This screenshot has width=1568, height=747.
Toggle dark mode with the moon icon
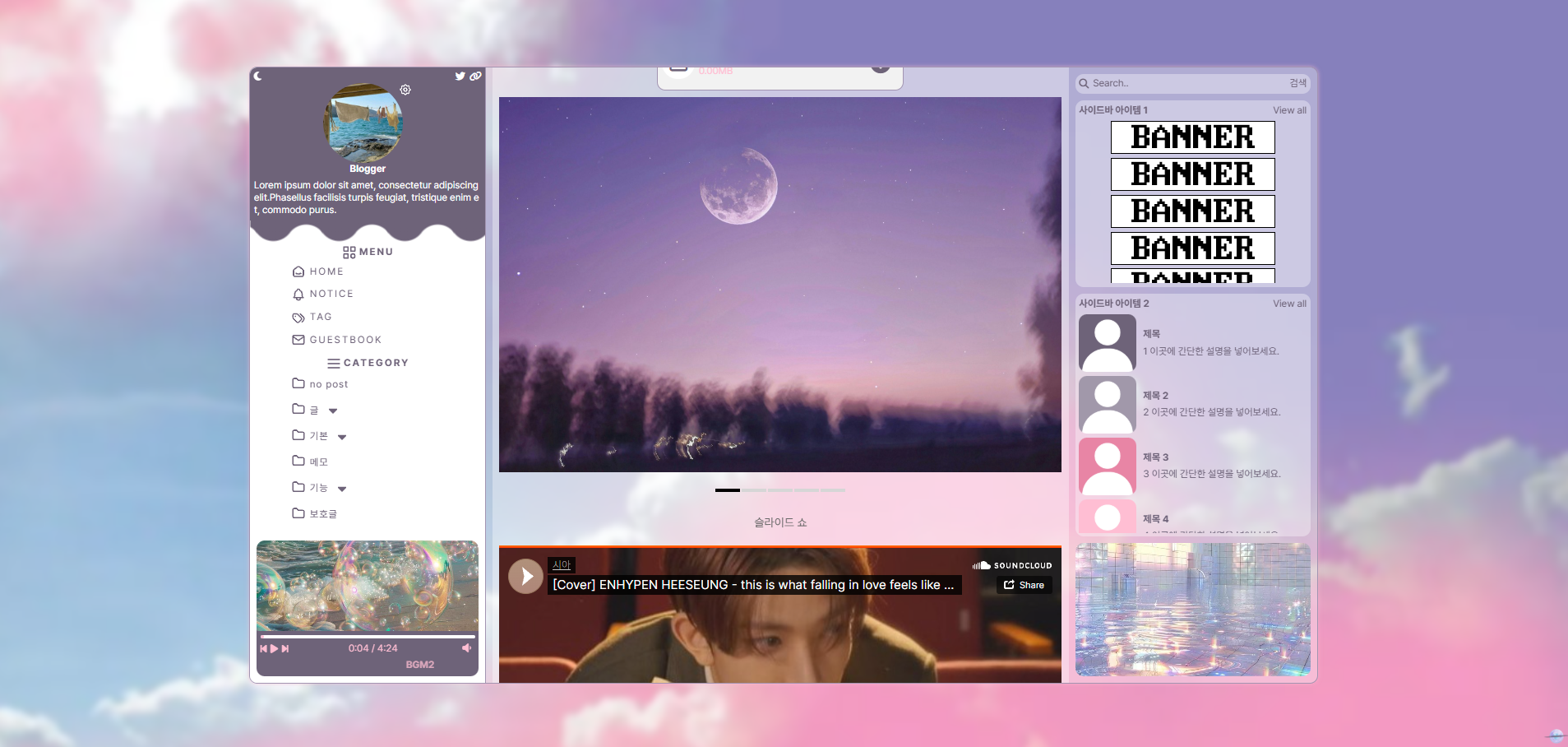257,76
